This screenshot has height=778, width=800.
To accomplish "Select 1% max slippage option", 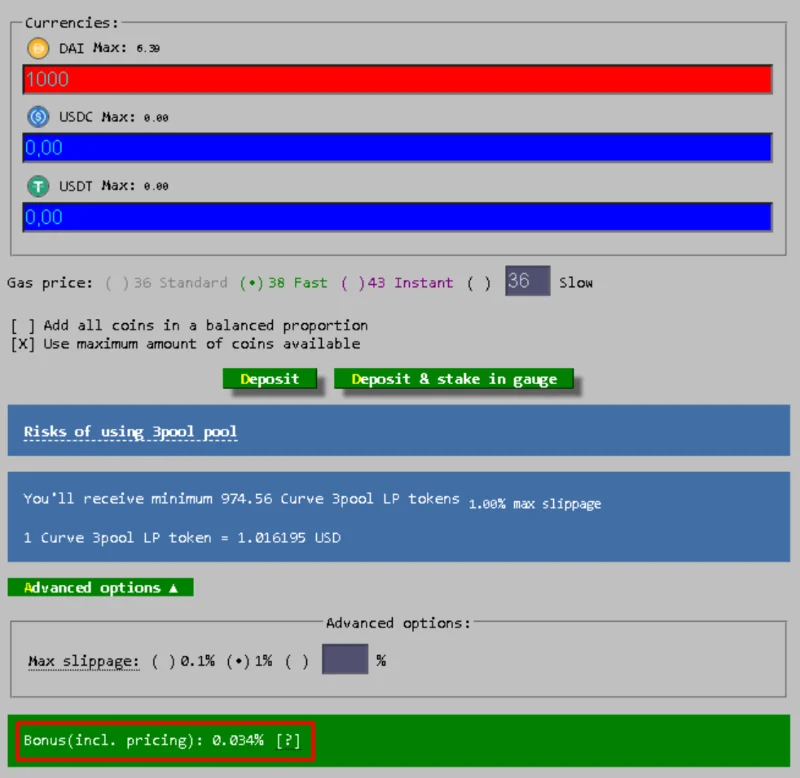I will click(x=249, y=661).
